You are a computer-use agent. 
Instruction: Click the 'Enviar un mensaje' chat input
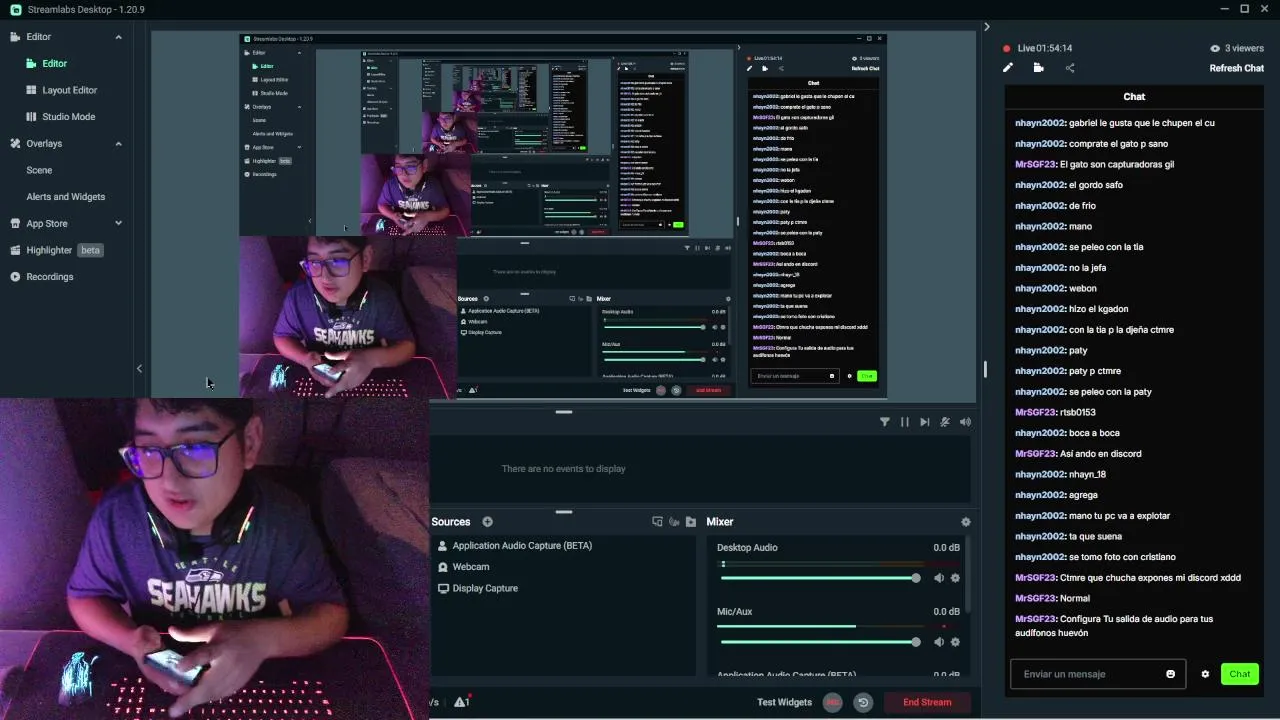tap(1088, 674)
